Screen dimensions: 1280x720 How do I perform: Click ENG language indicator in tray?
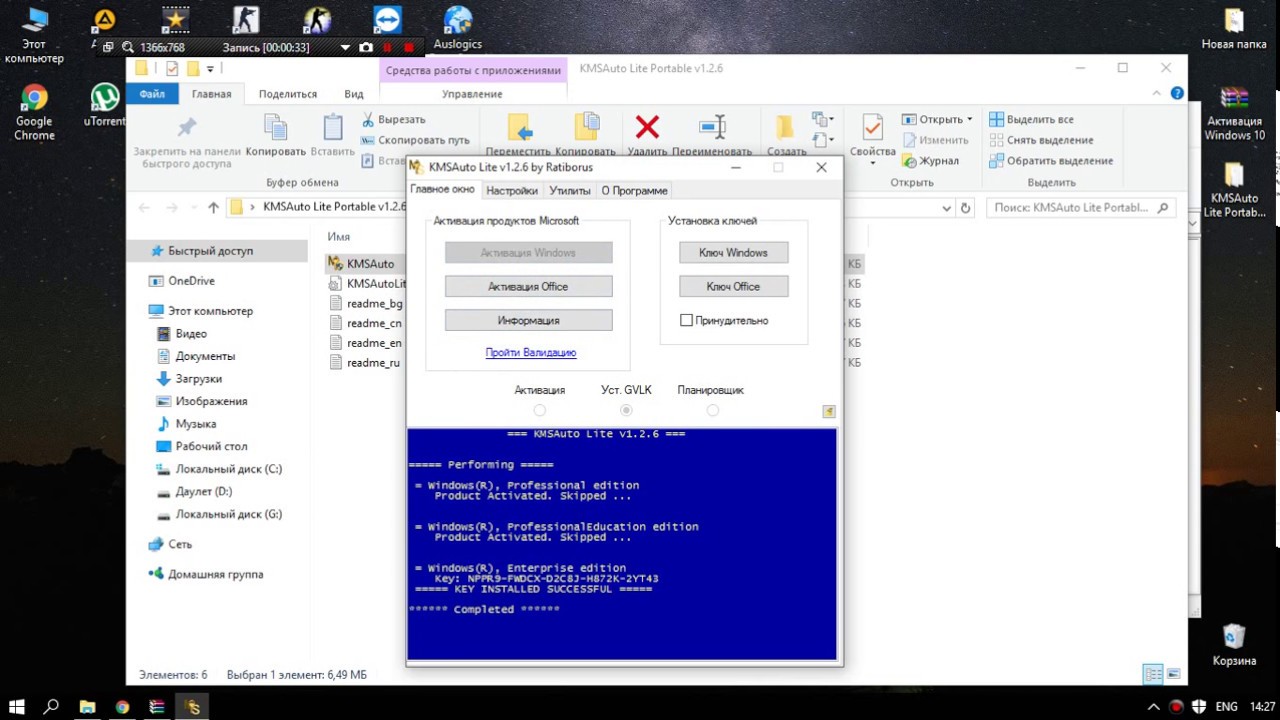point(1226,707)
